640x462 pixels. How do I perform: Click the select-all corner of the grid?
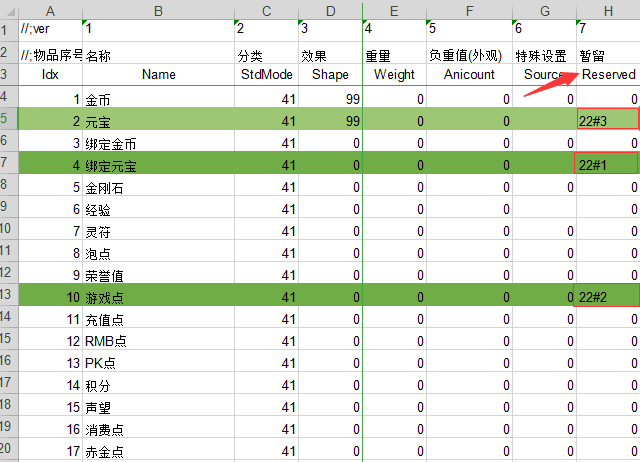click(8, 7)
